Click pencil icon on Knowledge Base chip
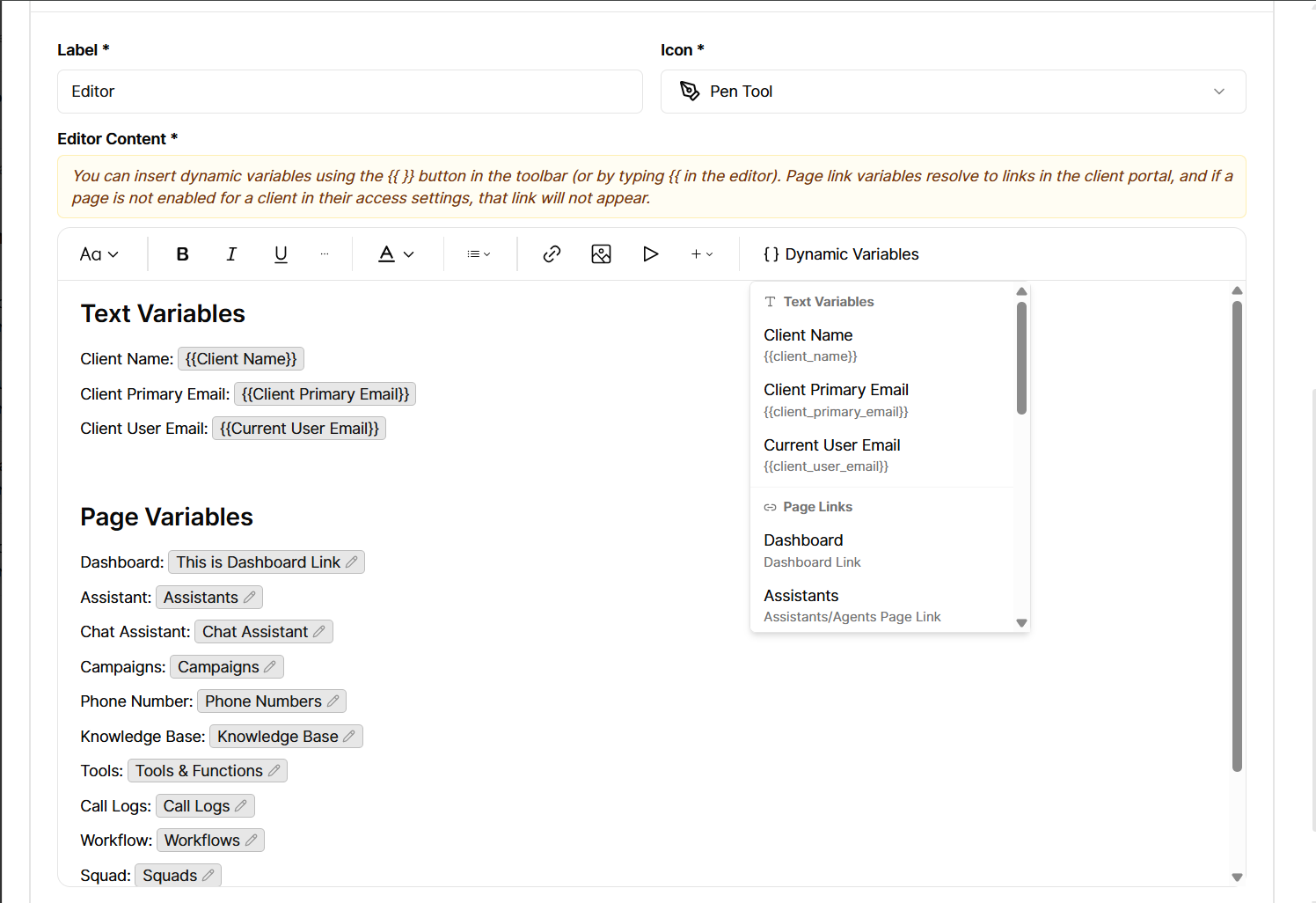The width and height of the screenshot is (1316, 903). click(x=349, y=736)
